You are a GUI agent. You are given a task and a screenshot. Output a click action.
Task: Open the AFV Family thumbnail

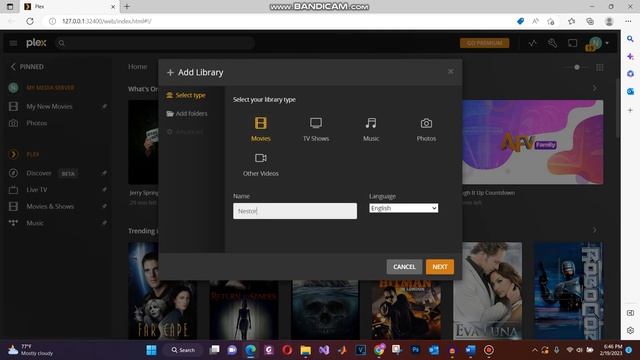[533, 142]
